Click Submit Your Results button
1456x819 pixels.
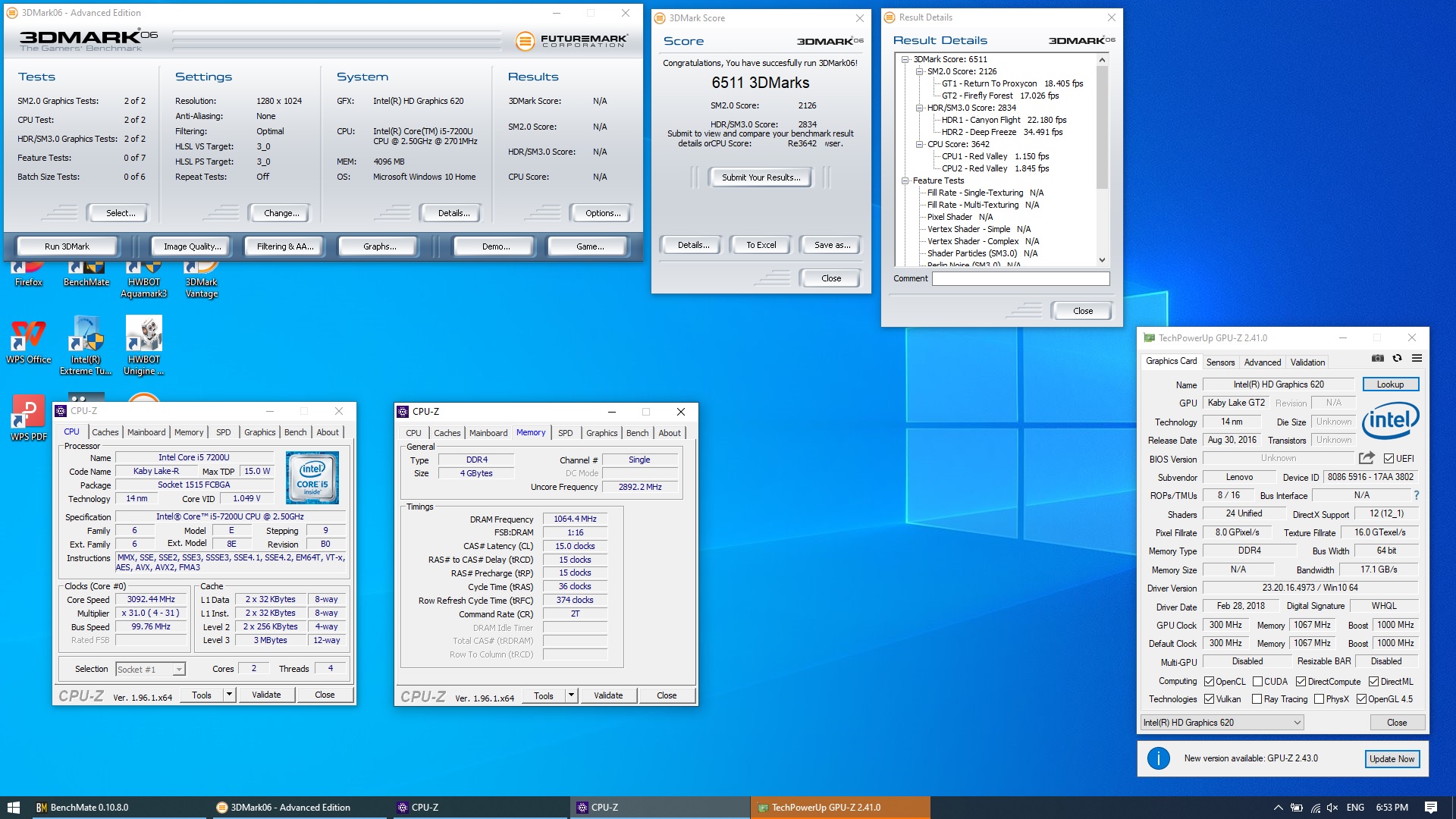coord(761,177)
